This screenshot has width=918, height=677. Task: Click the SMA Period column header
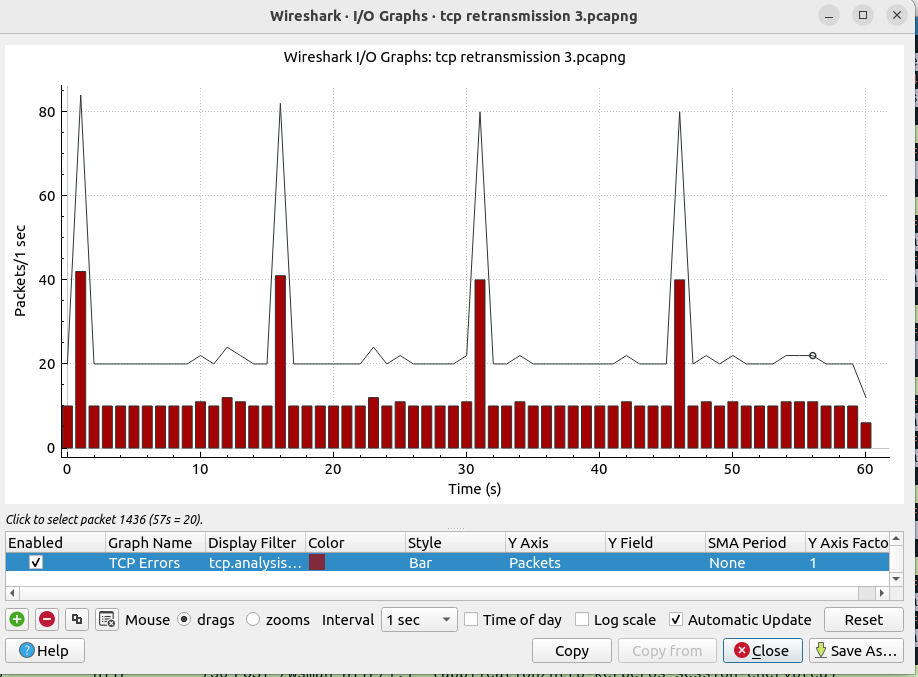[x=755, y=542]
